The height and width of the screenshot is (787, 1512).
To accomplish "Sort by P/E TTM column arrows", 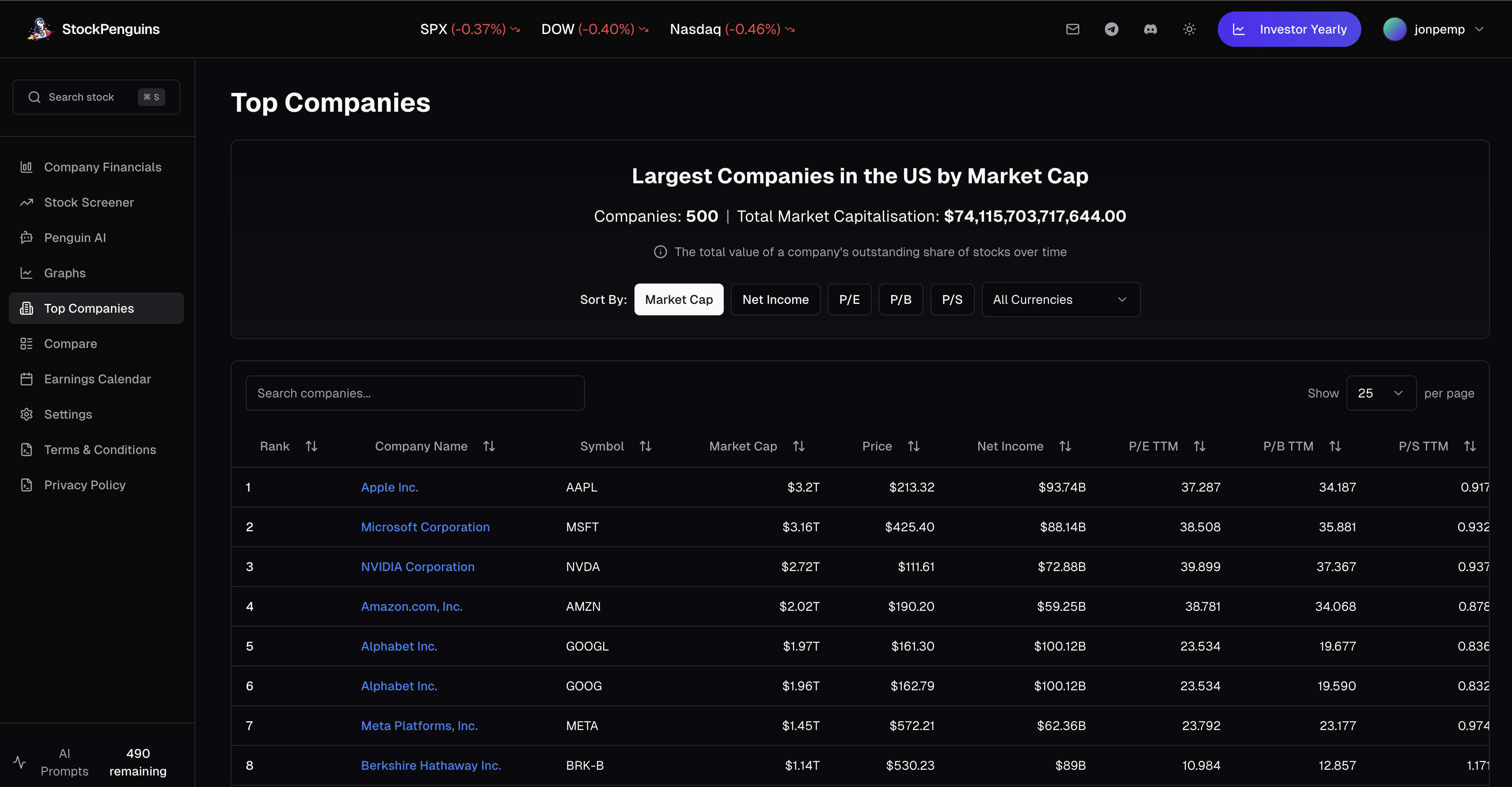I will tap(1199, 446).
